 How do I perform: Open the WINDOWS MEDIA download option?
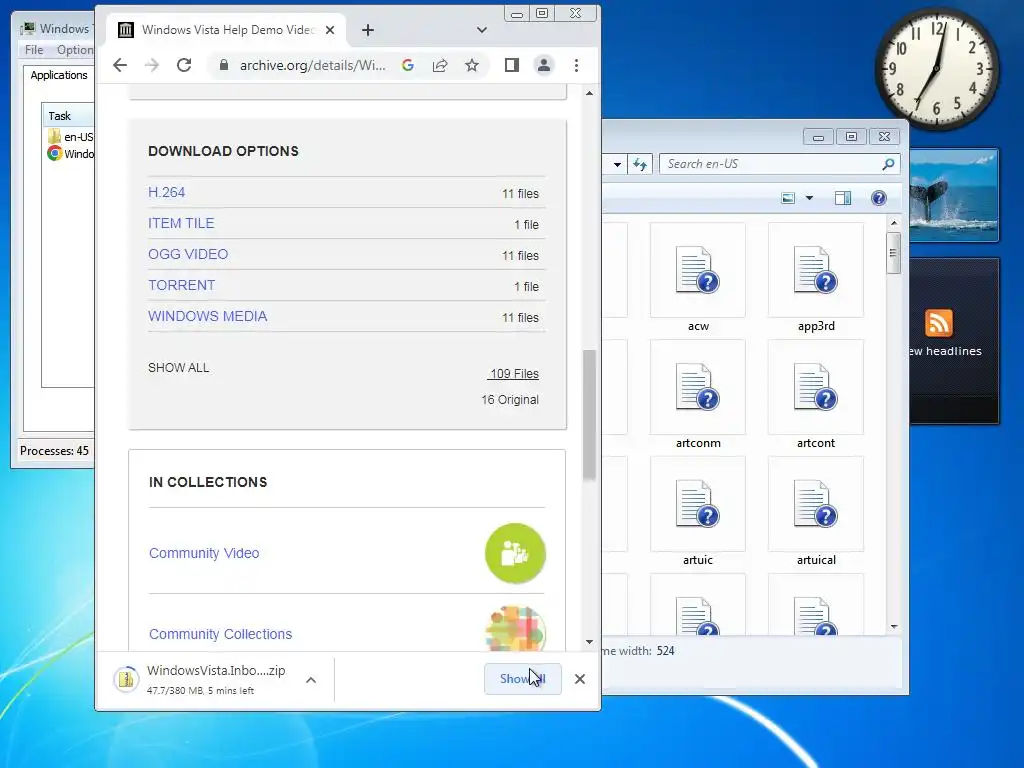(208, 317)
